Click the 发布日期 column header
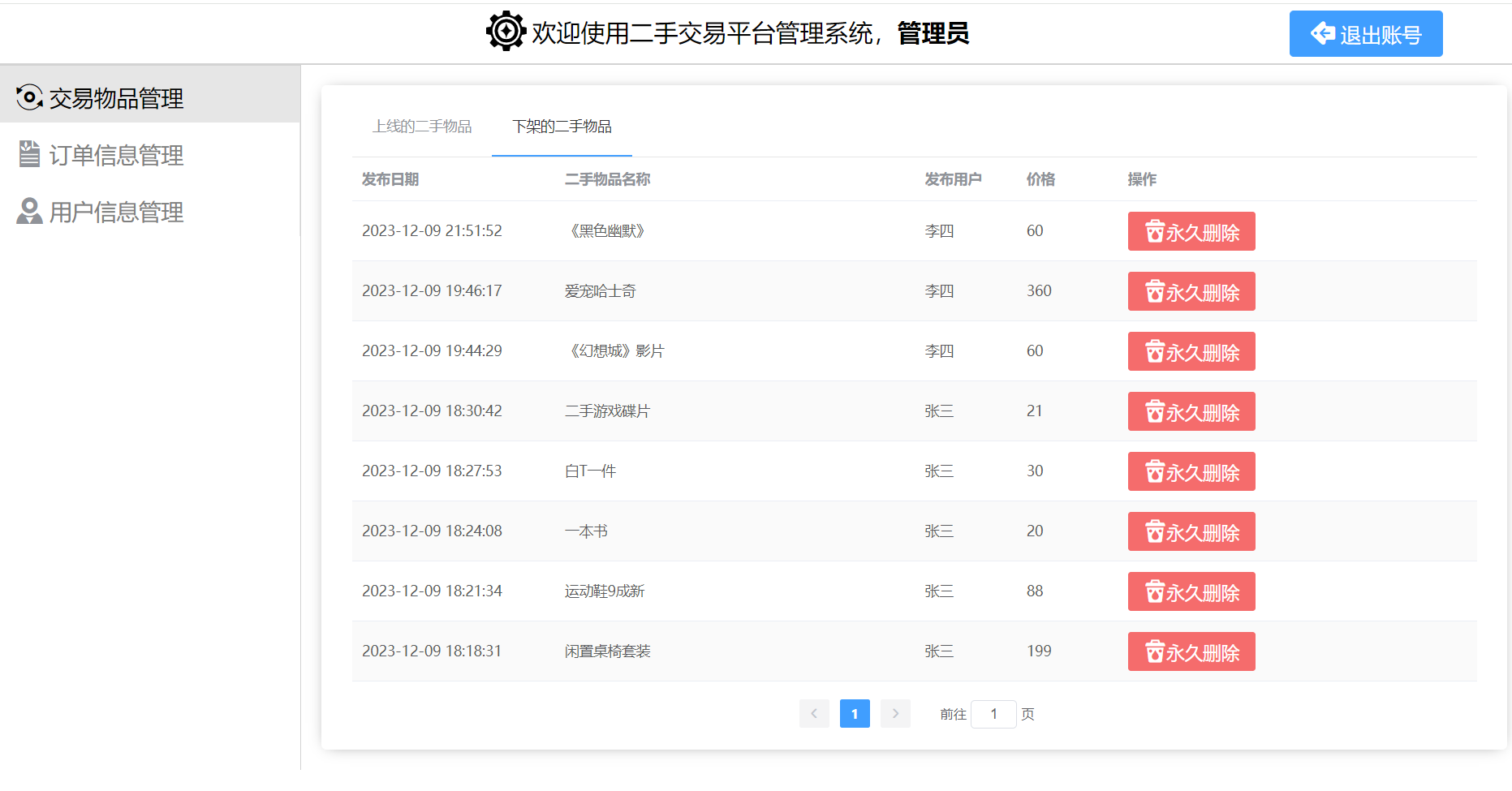Image resolution: width=1512 pixels, height=791 pixels. coord(390,179)
